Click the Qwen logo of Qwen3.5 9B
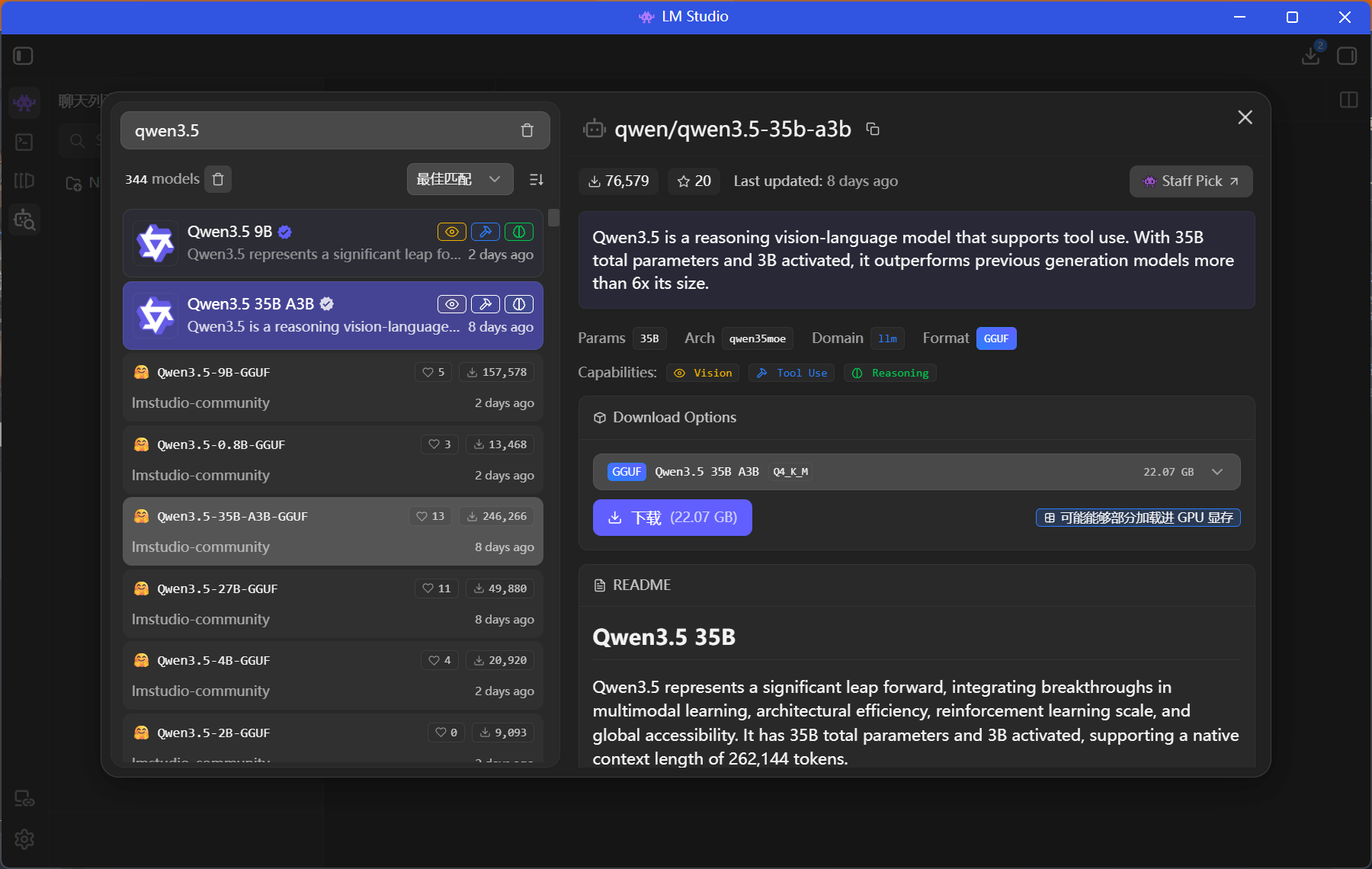The image size is (1372, 869). pyautogui.click(x=155, y=243)
